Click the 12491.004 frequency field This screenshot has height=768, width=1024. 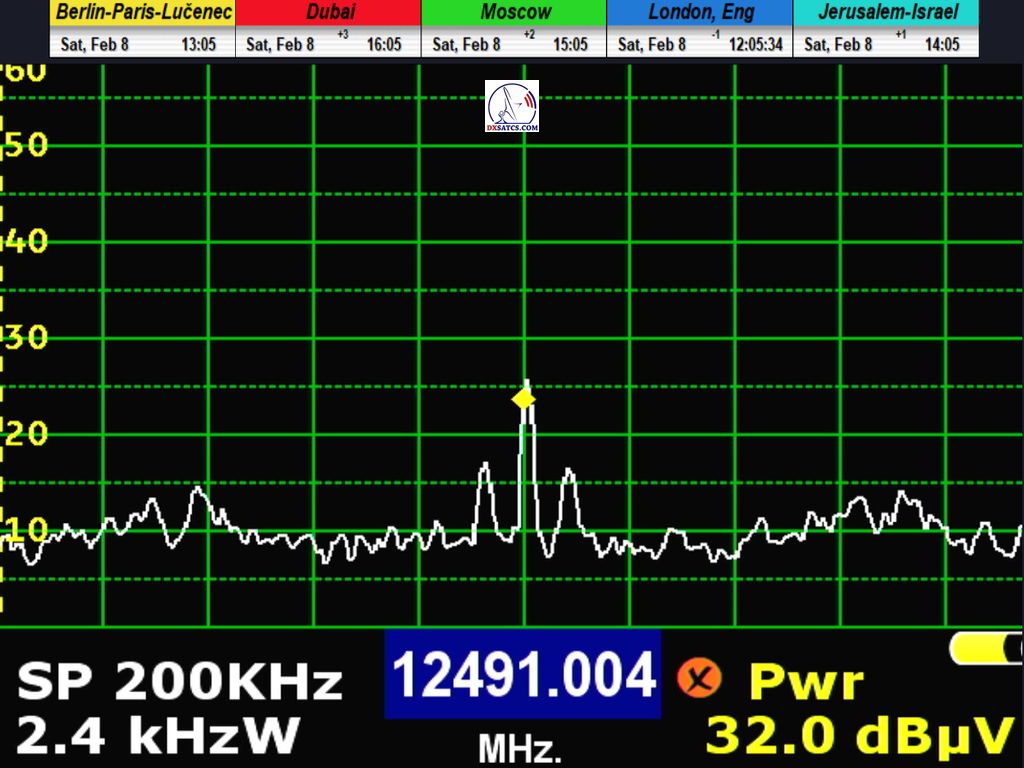523,674
